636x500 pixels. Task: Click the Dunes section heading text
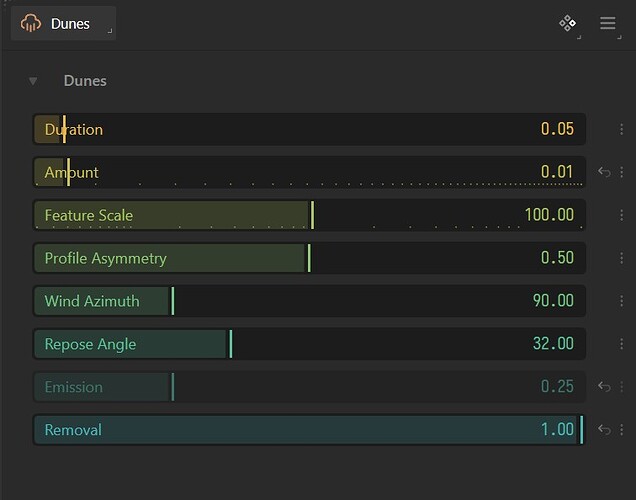[85, 81]
